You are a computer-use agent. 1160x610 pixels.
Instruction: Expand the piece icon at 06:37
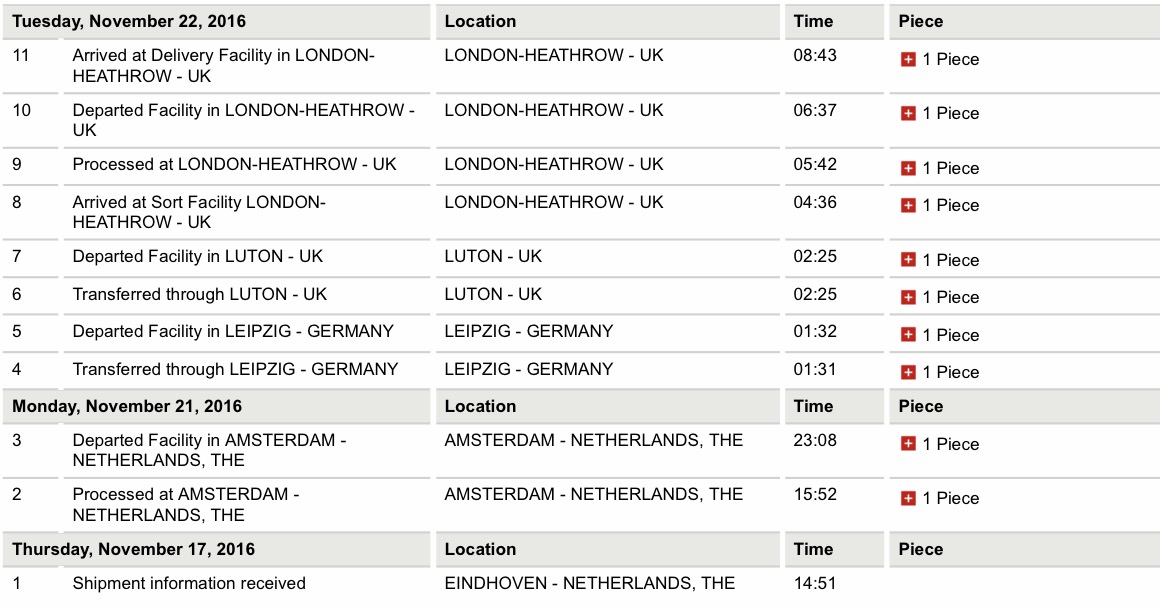pyautogui.click(x=908, y=113)
